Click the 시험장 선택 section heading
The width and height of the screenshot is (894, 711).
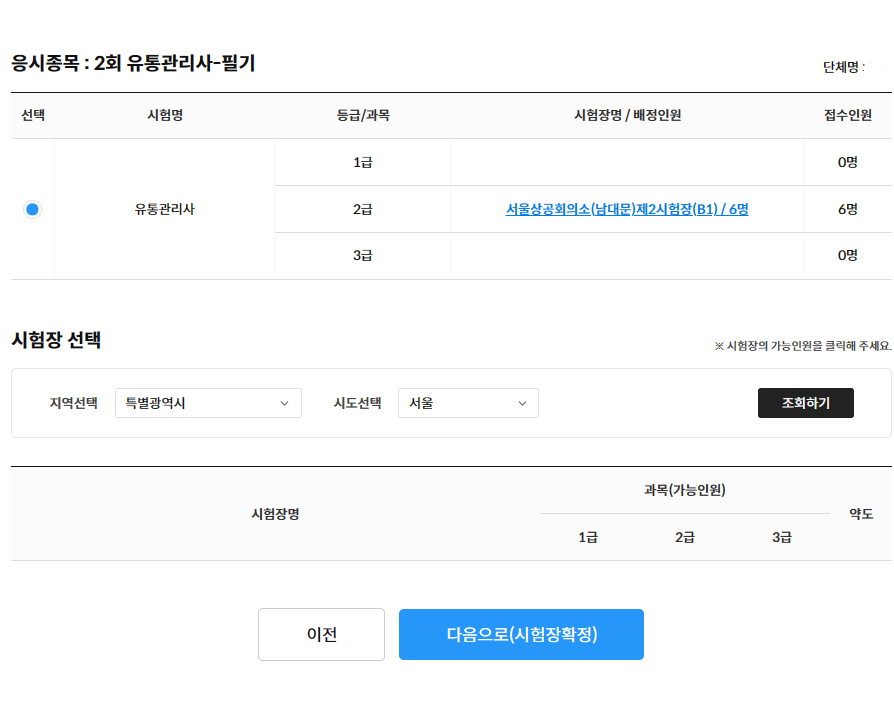pos(56,340)
